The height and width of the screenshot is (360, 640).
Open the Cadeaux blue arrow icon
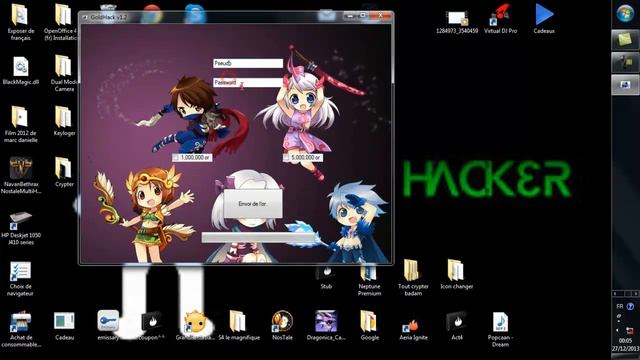click(544, 15)
